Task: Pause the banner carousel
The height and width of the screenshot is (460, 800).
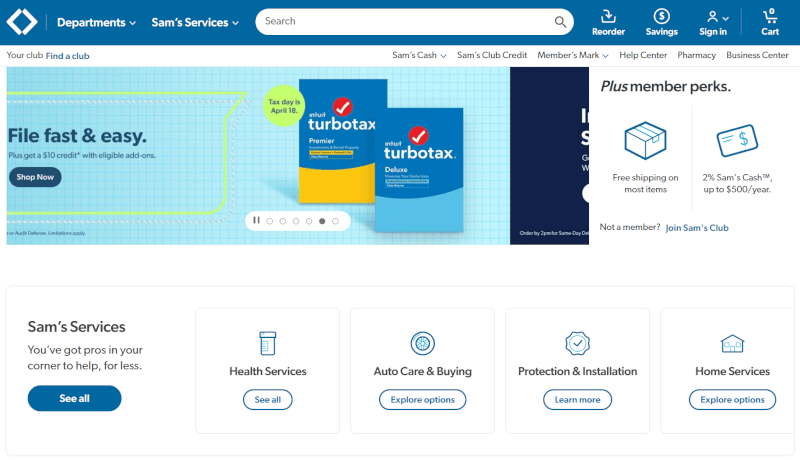Action: pos(256,220)
